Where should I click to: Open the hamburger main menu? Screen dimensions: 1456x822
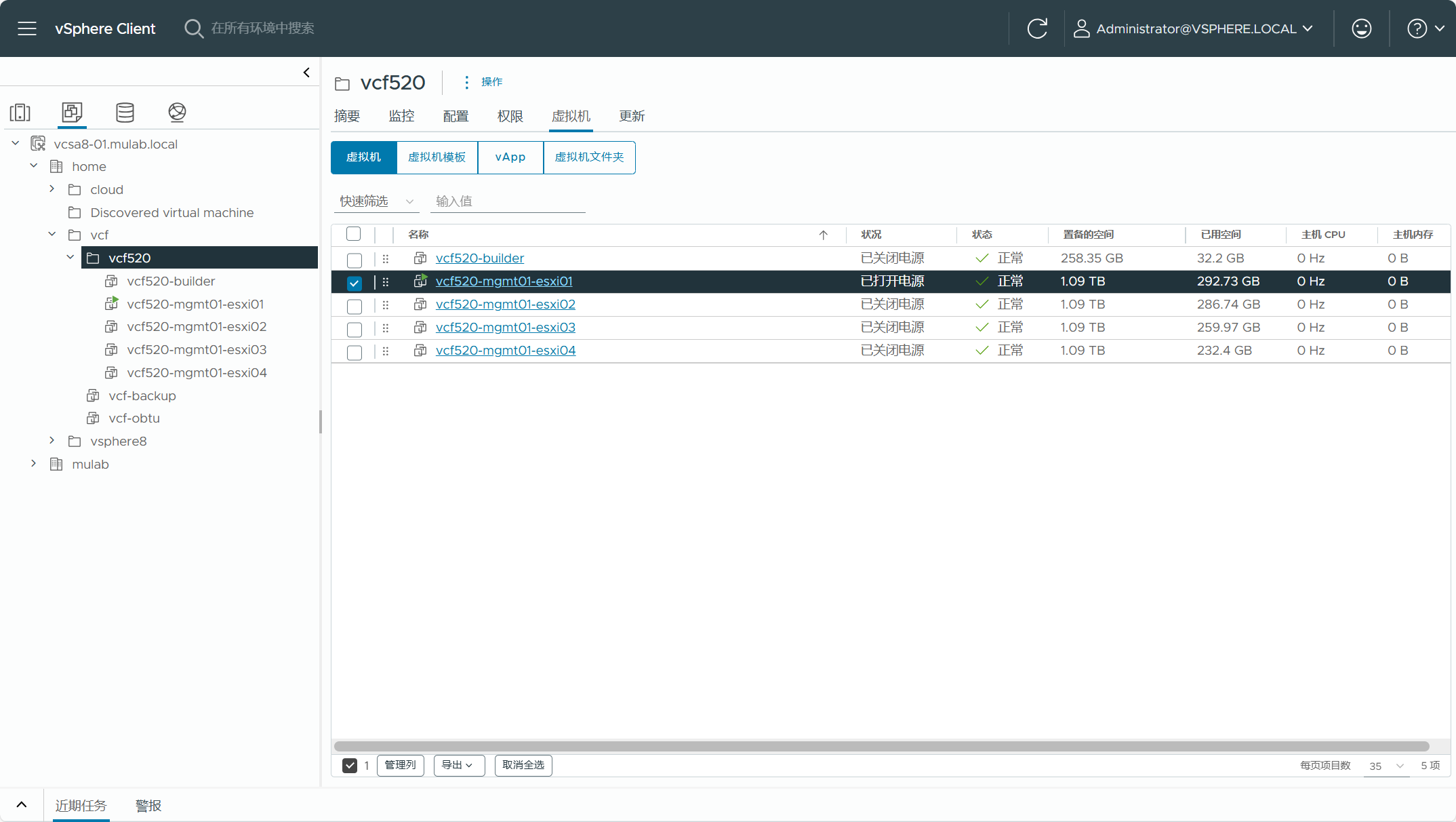pyautogui.click(x=27, y=28)
